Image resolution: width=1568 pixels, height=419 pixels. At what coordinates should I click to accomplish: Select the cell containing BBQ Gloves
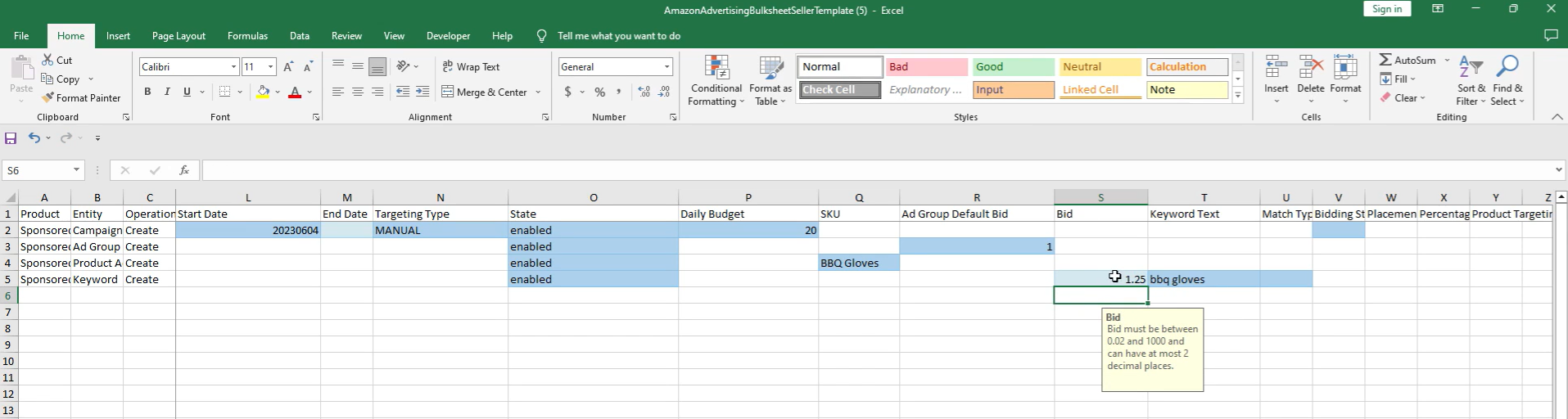point(859,263)
